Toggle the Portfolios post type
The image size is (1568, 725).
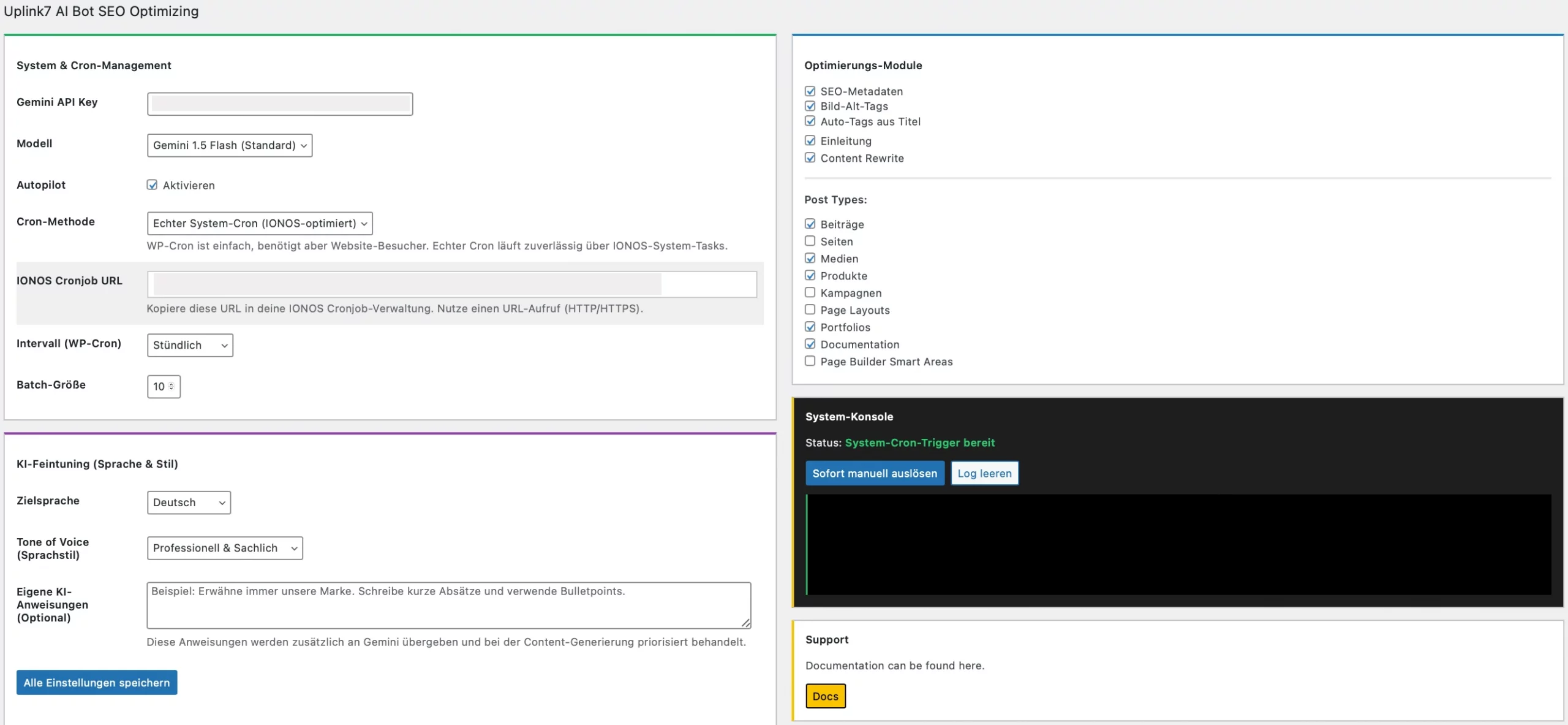pyautogui.click(x=810, y=327)
